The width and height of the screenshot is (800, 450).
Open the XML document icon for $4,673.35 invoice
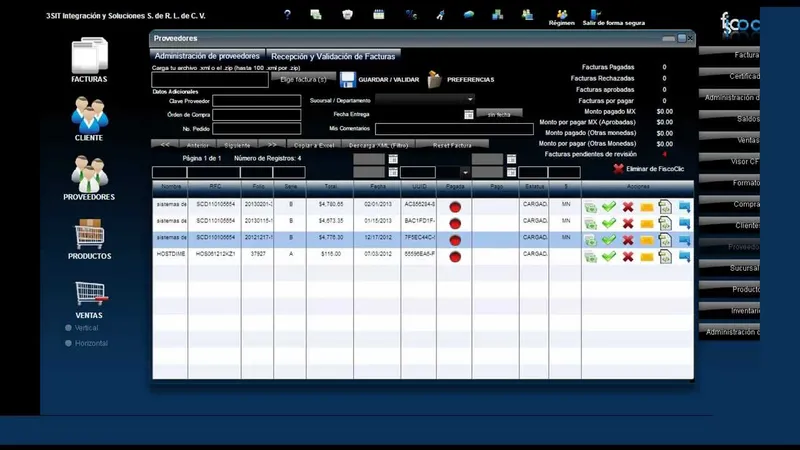pyautogui.click(x=665, y=223)
